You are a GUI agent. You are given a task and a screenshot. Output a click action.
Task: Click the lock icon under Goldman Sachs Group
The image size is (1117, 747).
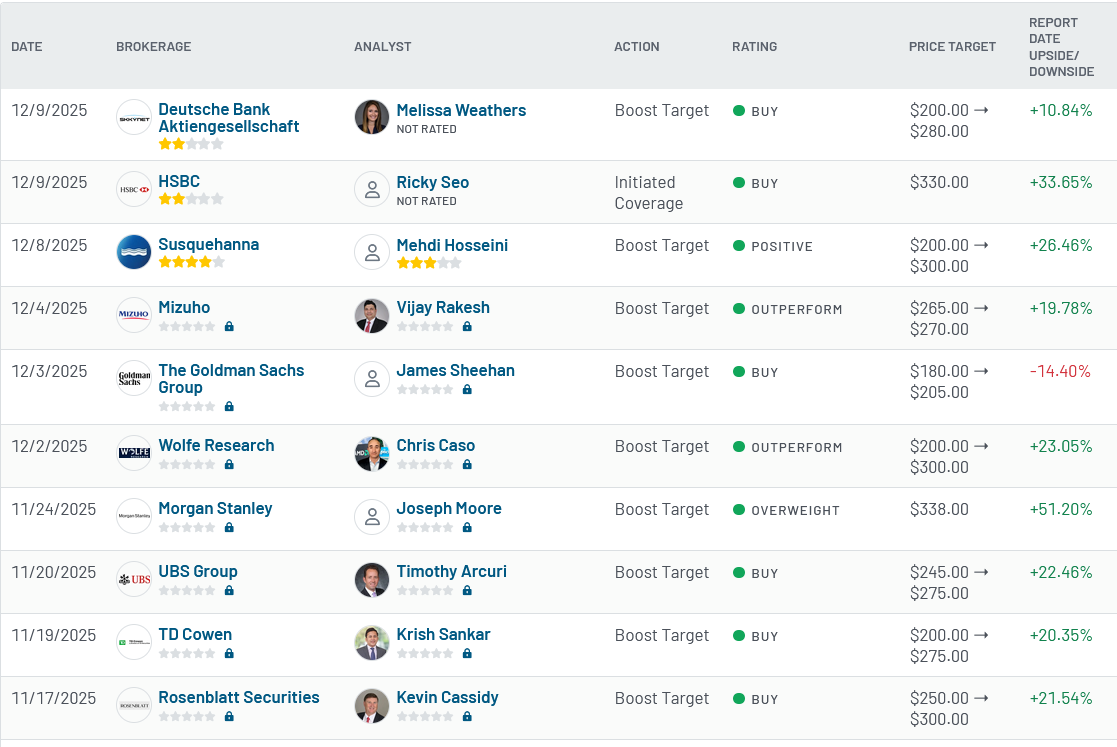coord(229,406)
